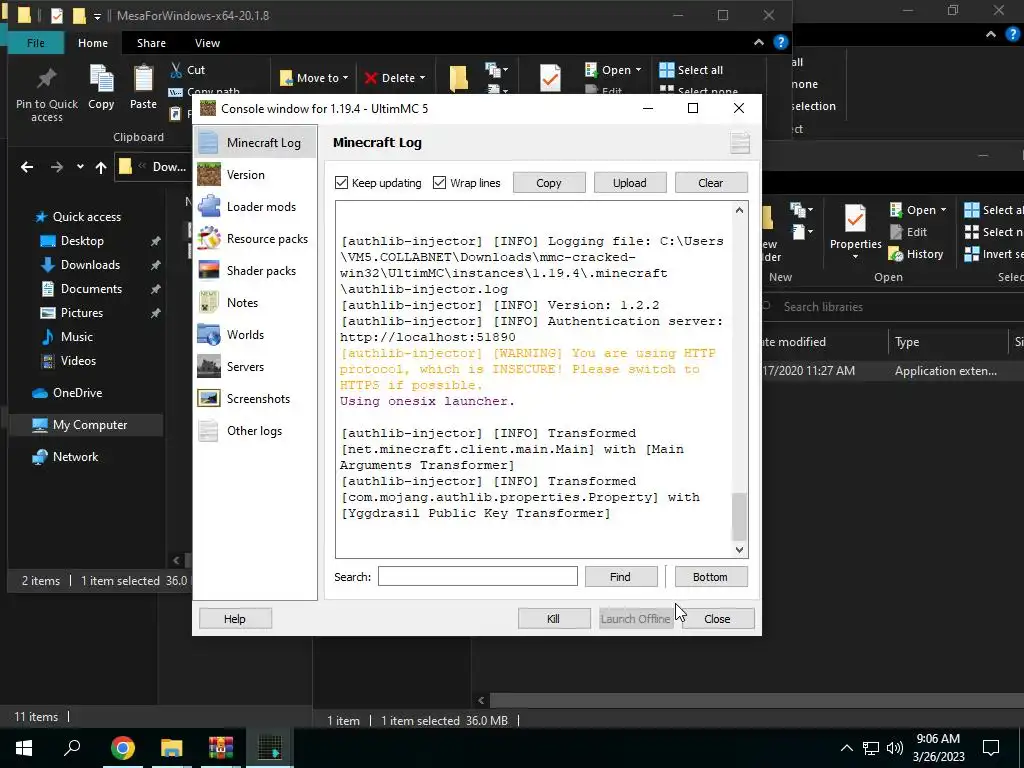Viewport: 1024px width, 768px height.
Task: Switch to the Home ribbon tab
Action: click(x=93, y=42)
